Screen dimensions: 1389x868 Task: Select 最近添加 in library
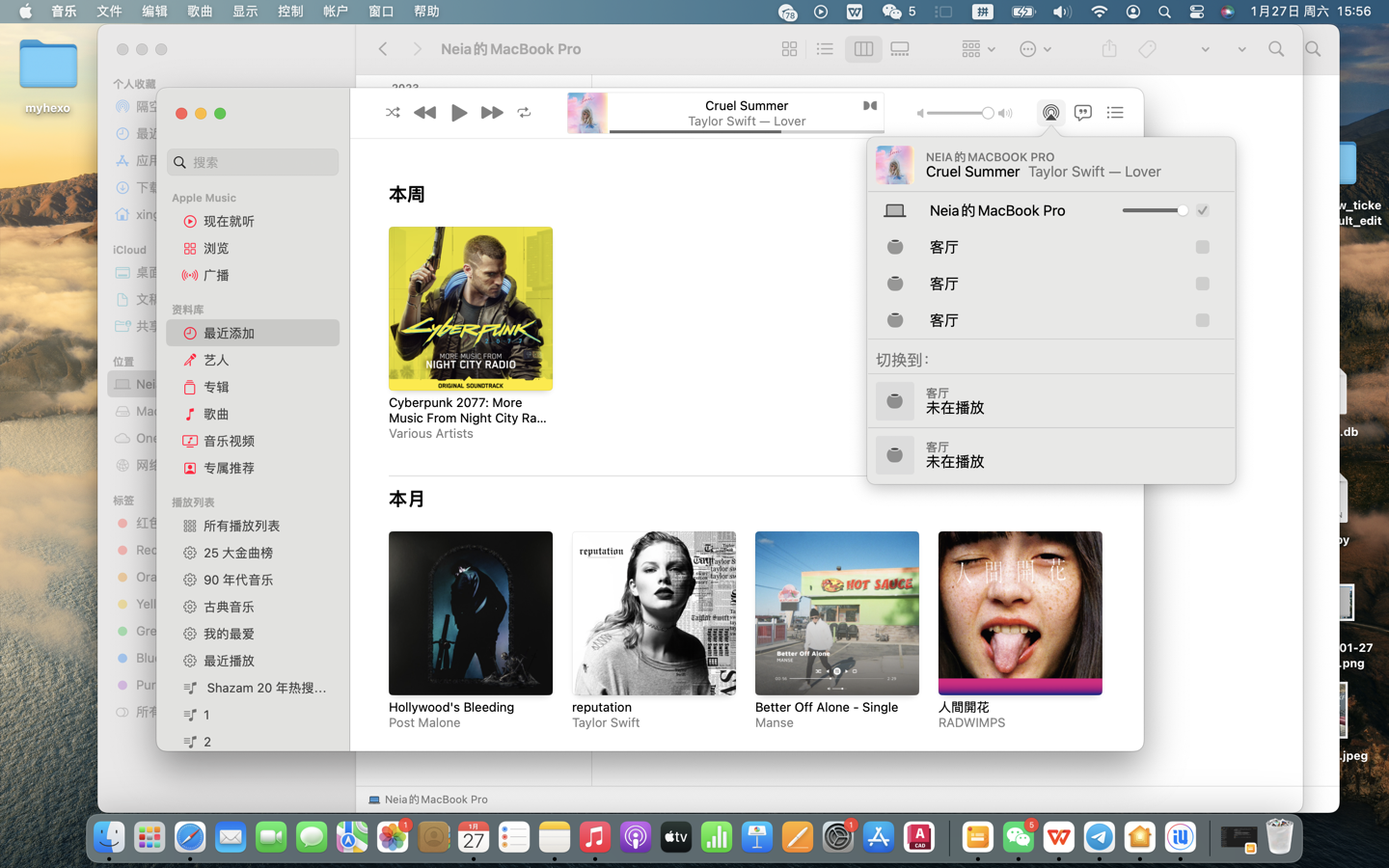253,333
